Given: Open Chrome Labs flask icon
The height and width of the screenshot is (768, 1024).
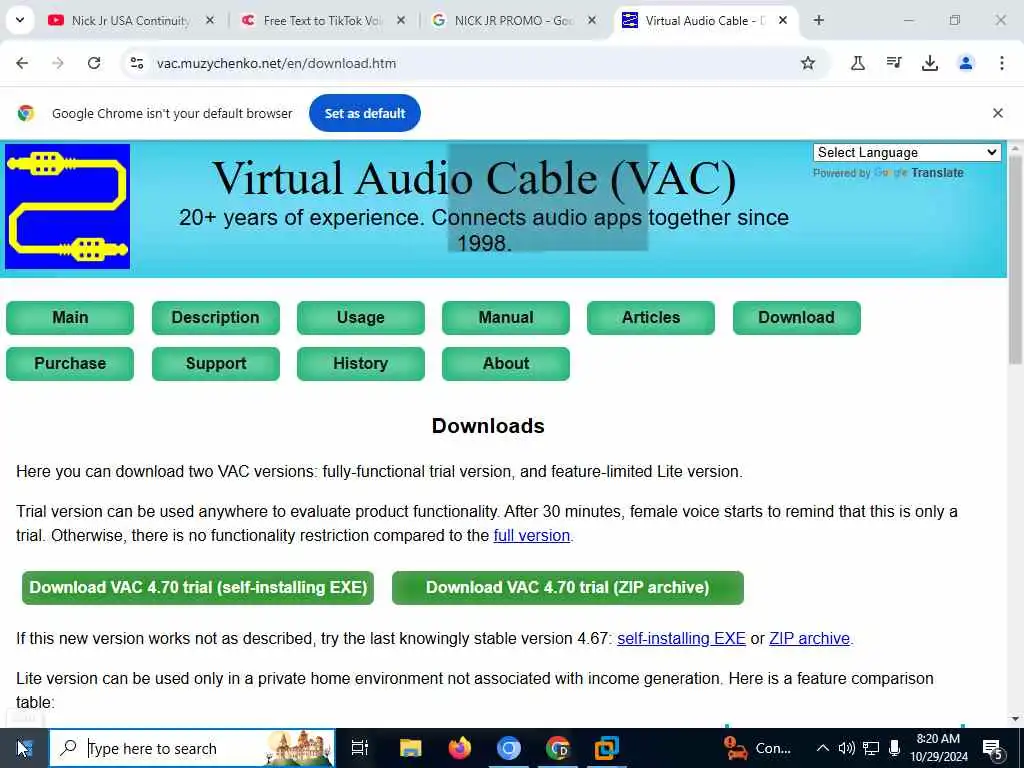Looking at the screenshot, I should pyautogui.click(x=858, y=63).
